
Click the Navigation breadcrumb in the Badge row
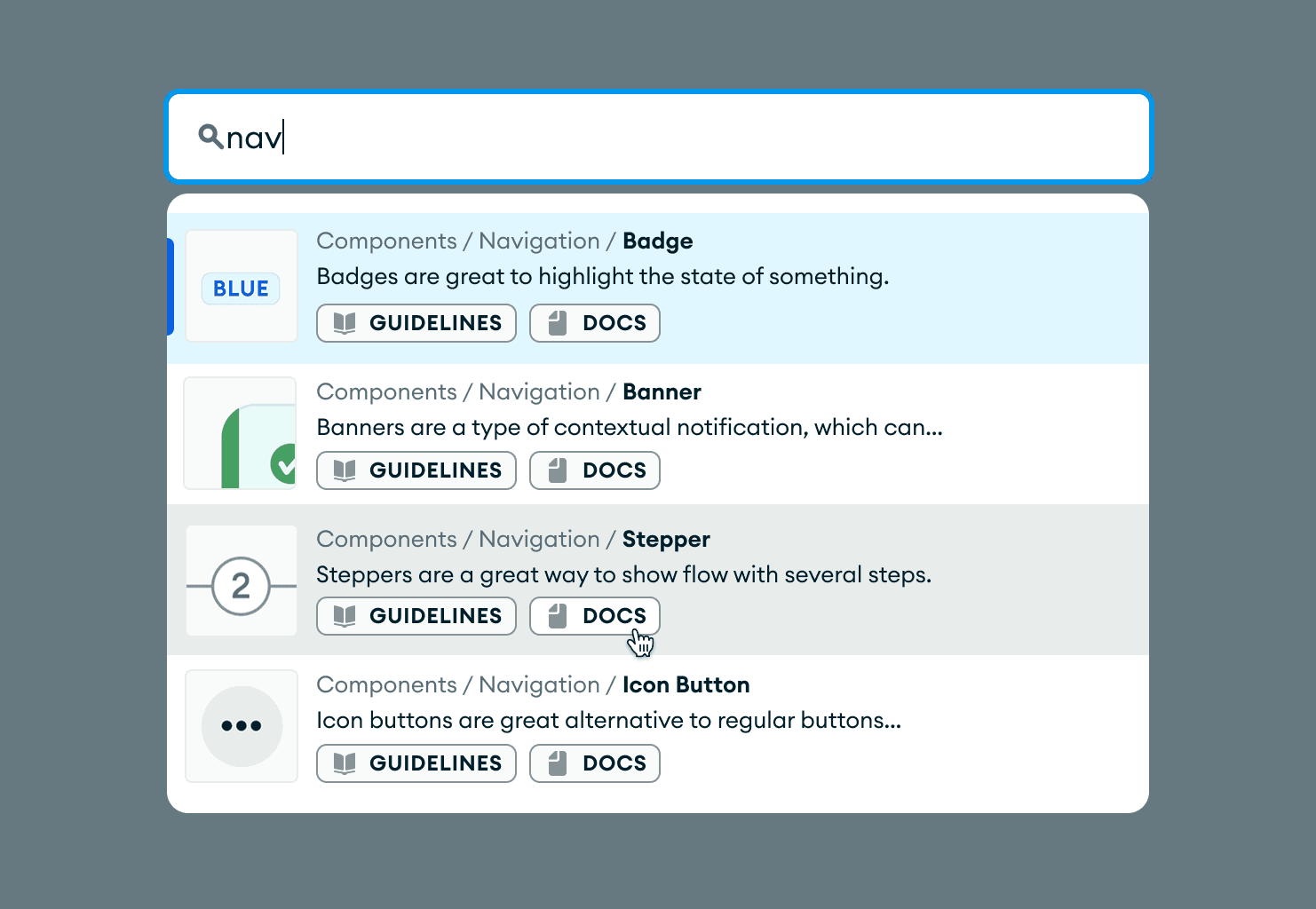538,241
